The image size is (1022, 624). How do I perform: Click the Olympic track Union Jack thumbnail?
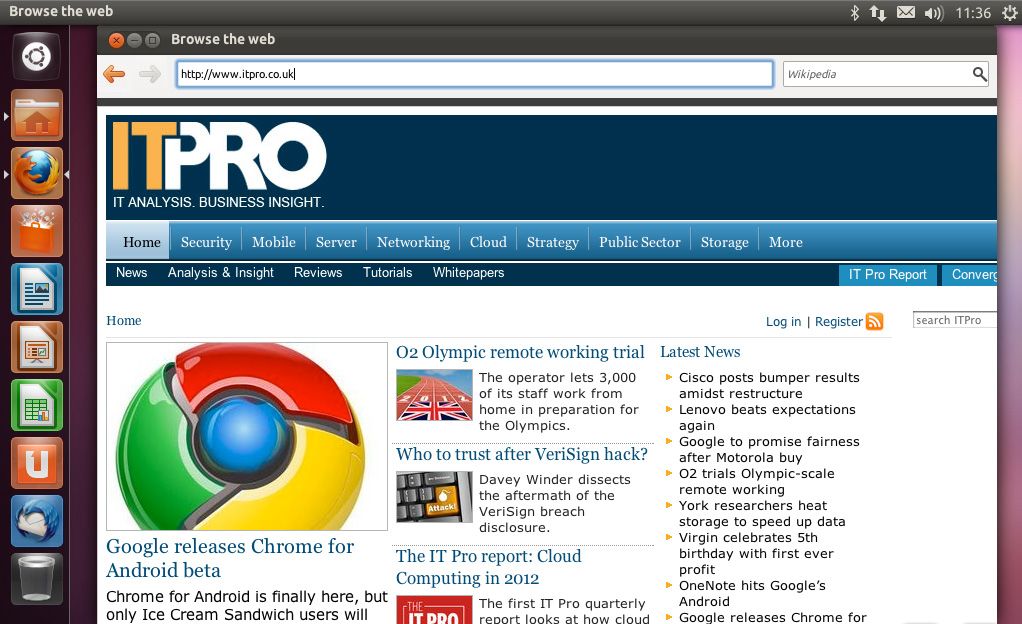click(x=434, y=395)
